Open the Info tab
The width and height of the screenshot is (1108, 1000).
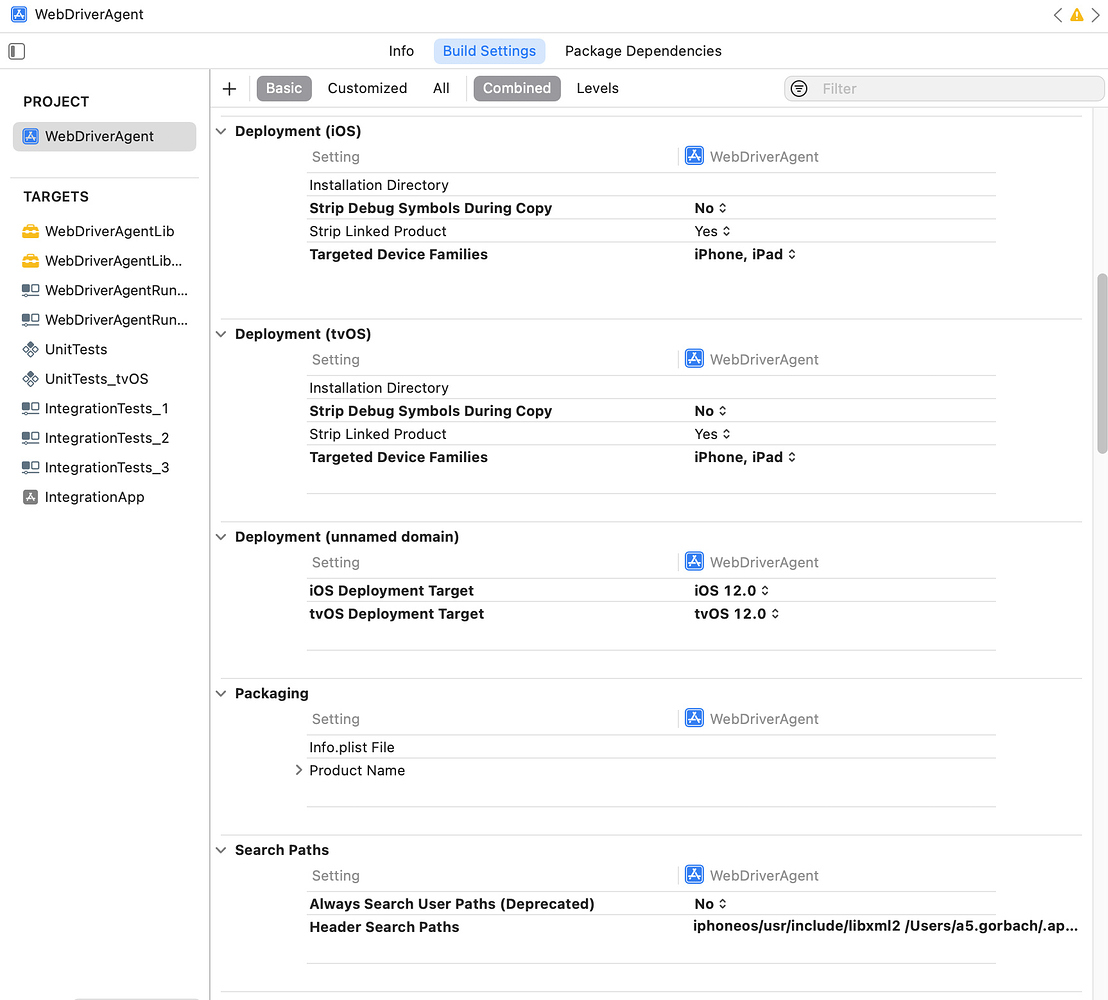[x=401, y=51]
